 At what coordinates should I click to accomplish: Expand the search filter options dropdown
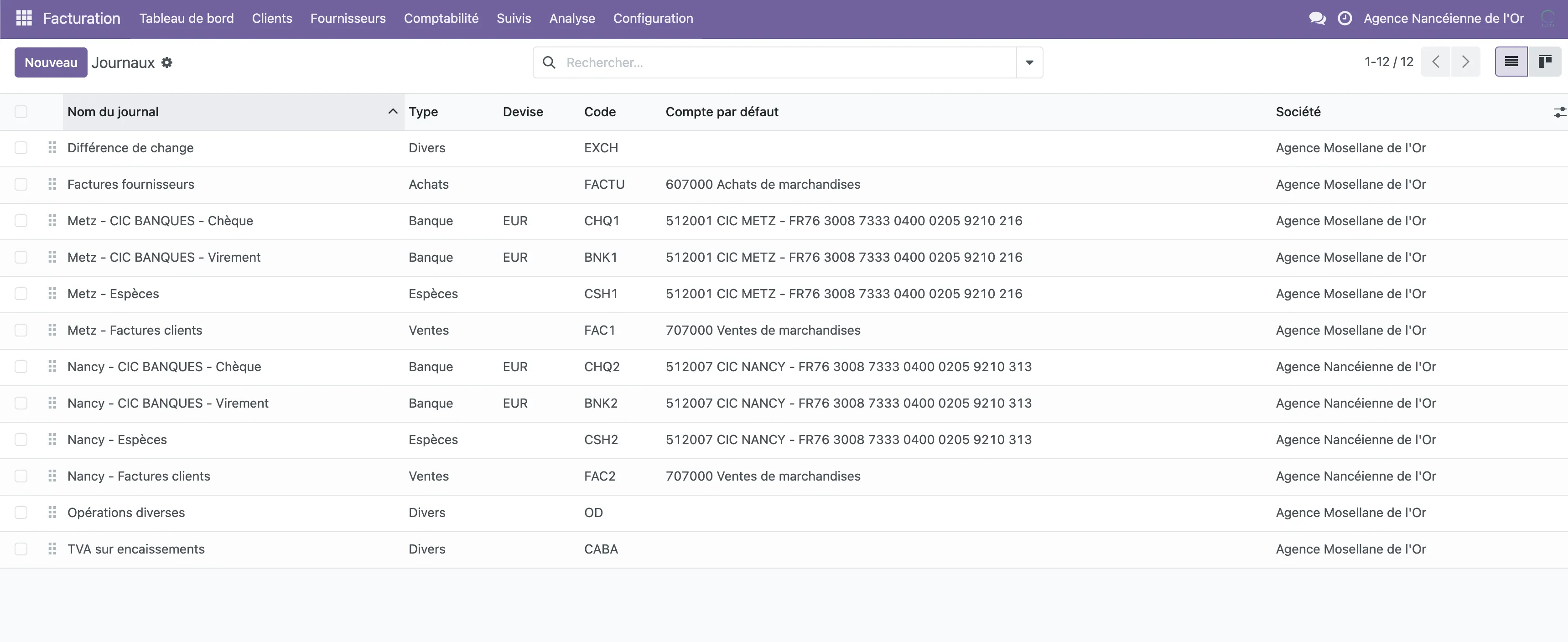(1029, 62)
